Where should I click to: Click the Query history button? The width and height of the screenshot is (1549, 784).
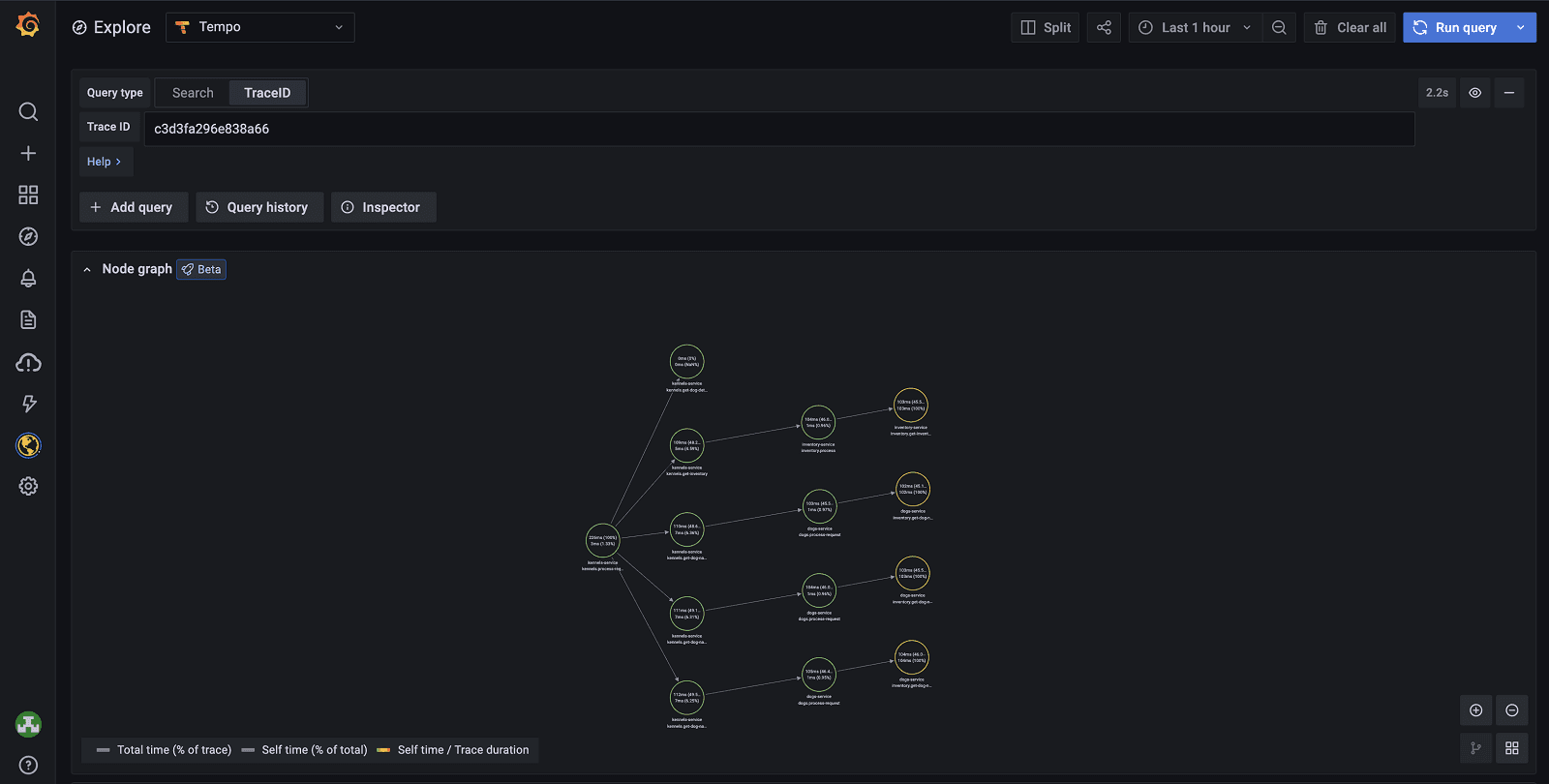point(258,207)
